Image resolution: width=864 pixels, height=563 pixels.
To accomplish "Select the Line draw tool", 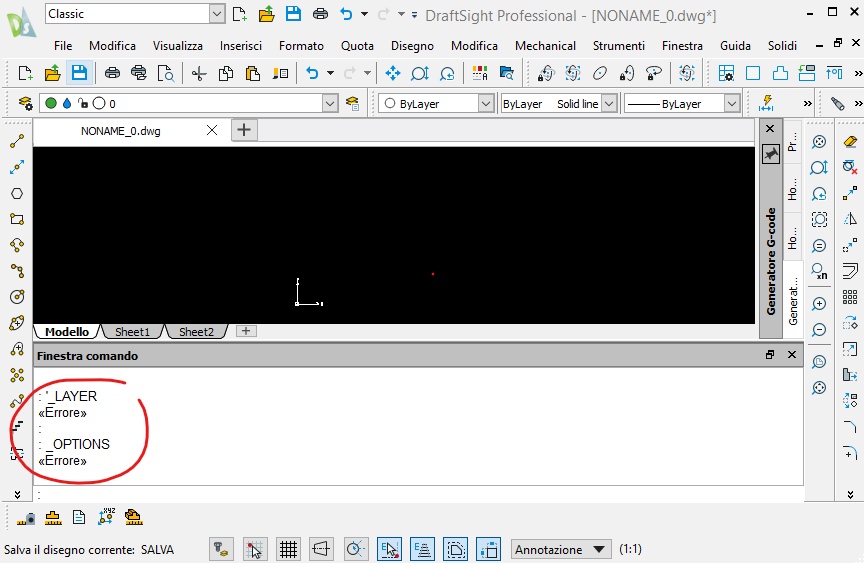I will click(17, 142).
